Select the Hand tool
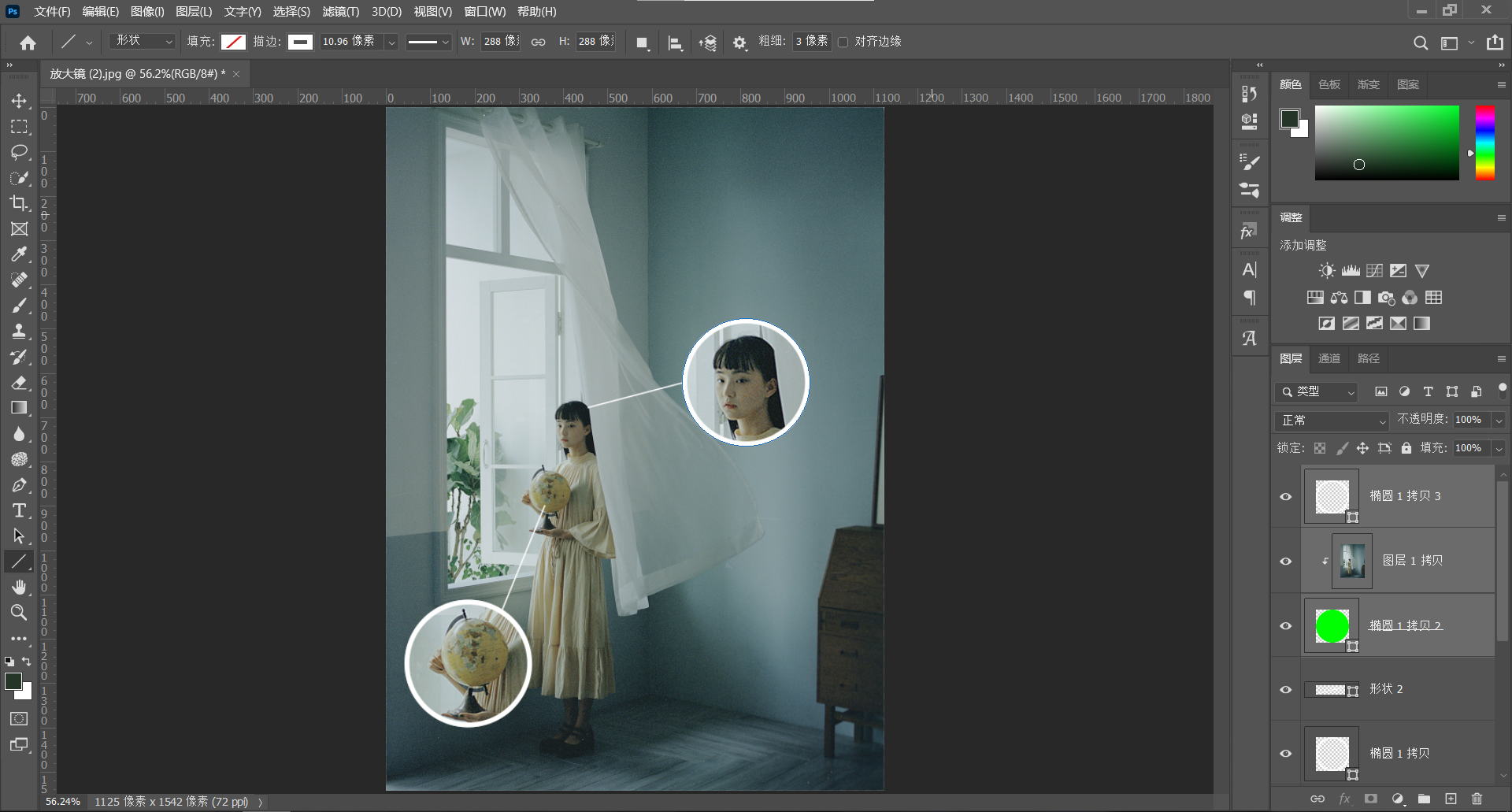This screenshot has width=1512, height=812. [19, 587]
